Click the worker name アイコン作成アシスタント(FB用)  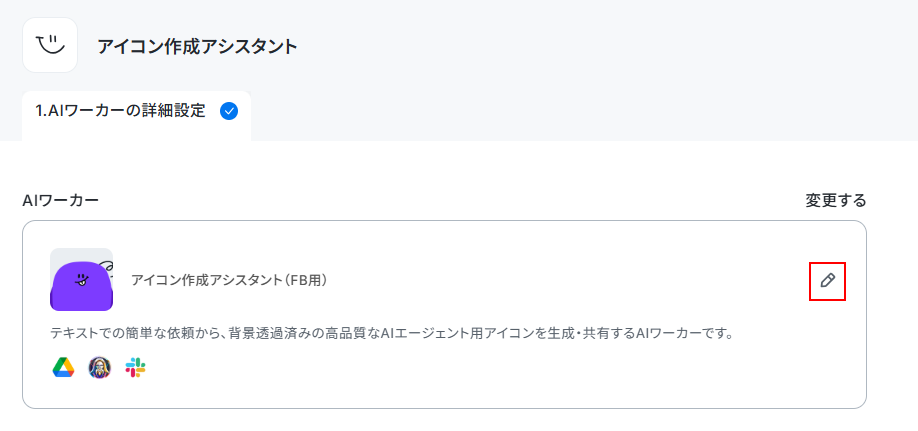coord(229,281)
